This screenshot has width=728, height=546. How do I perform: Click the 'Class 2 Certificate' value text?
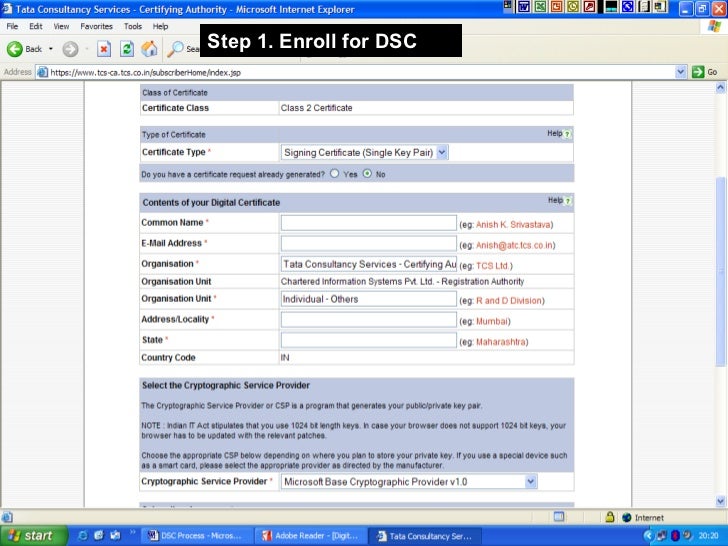coord(316,108)
